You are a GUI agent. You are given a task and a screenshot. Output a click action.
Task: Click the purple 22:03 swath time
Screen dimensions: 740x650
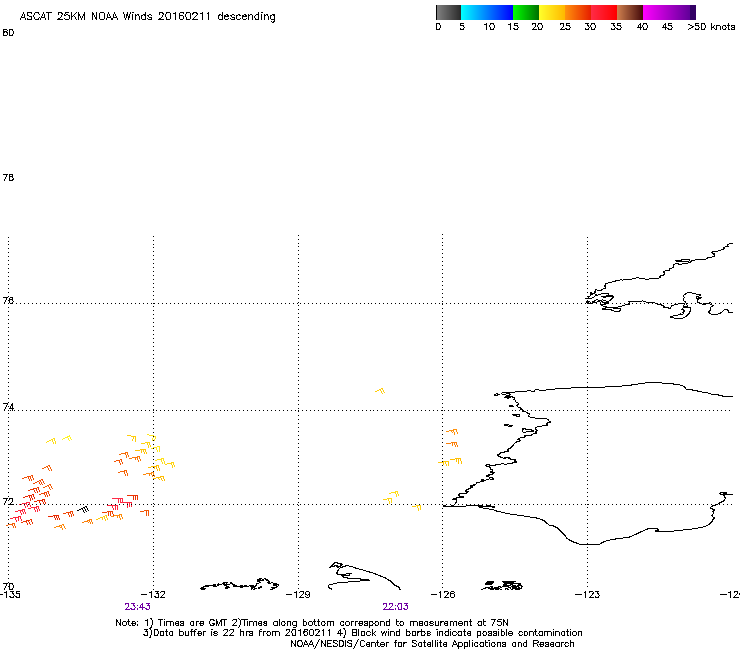coord(395,607)
